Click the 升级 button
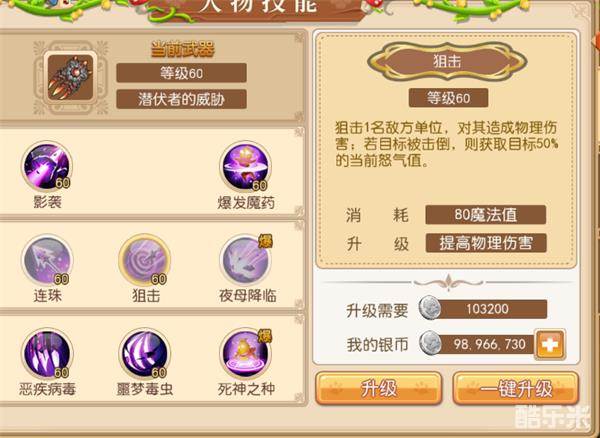 click(379, 389)
